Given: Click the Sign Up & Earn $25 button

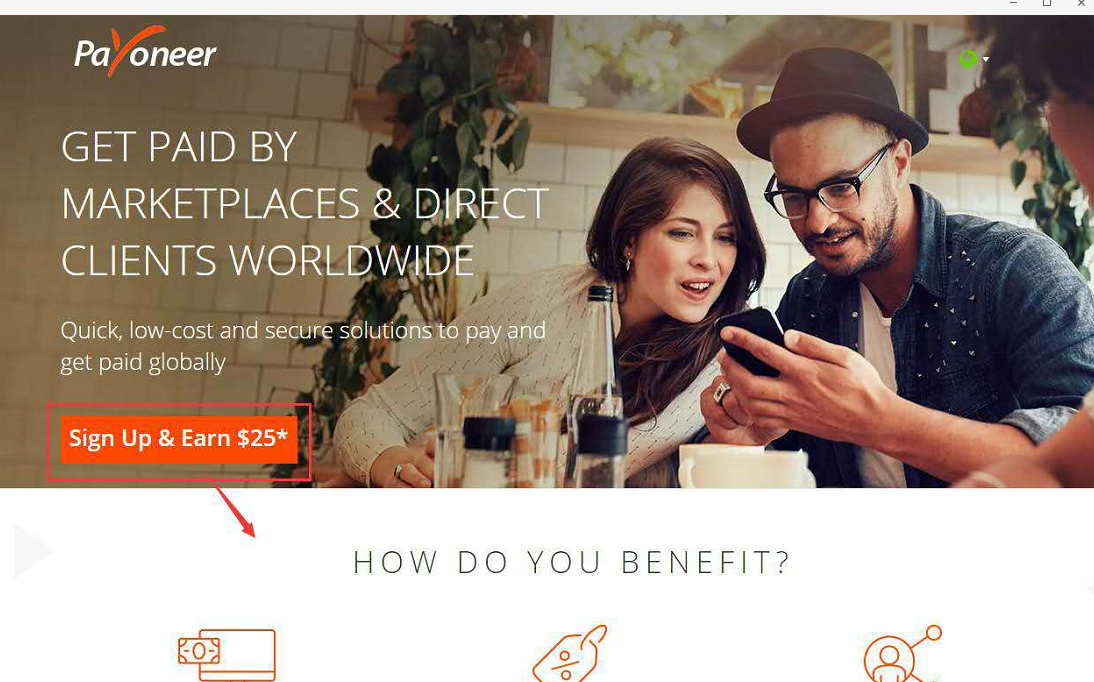Looking at the screenshot, I should click(179, 440).
